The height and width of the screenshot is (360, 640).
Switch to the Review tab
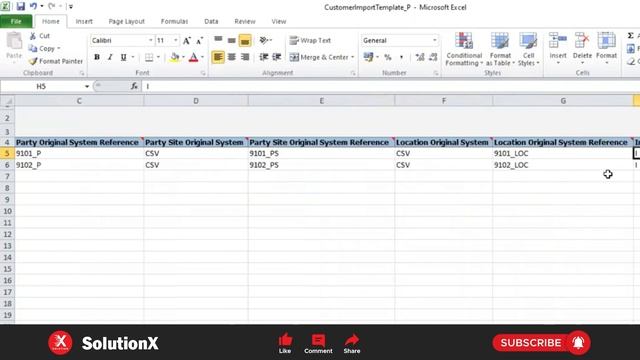pyautogui.click(x=245, y=21)
